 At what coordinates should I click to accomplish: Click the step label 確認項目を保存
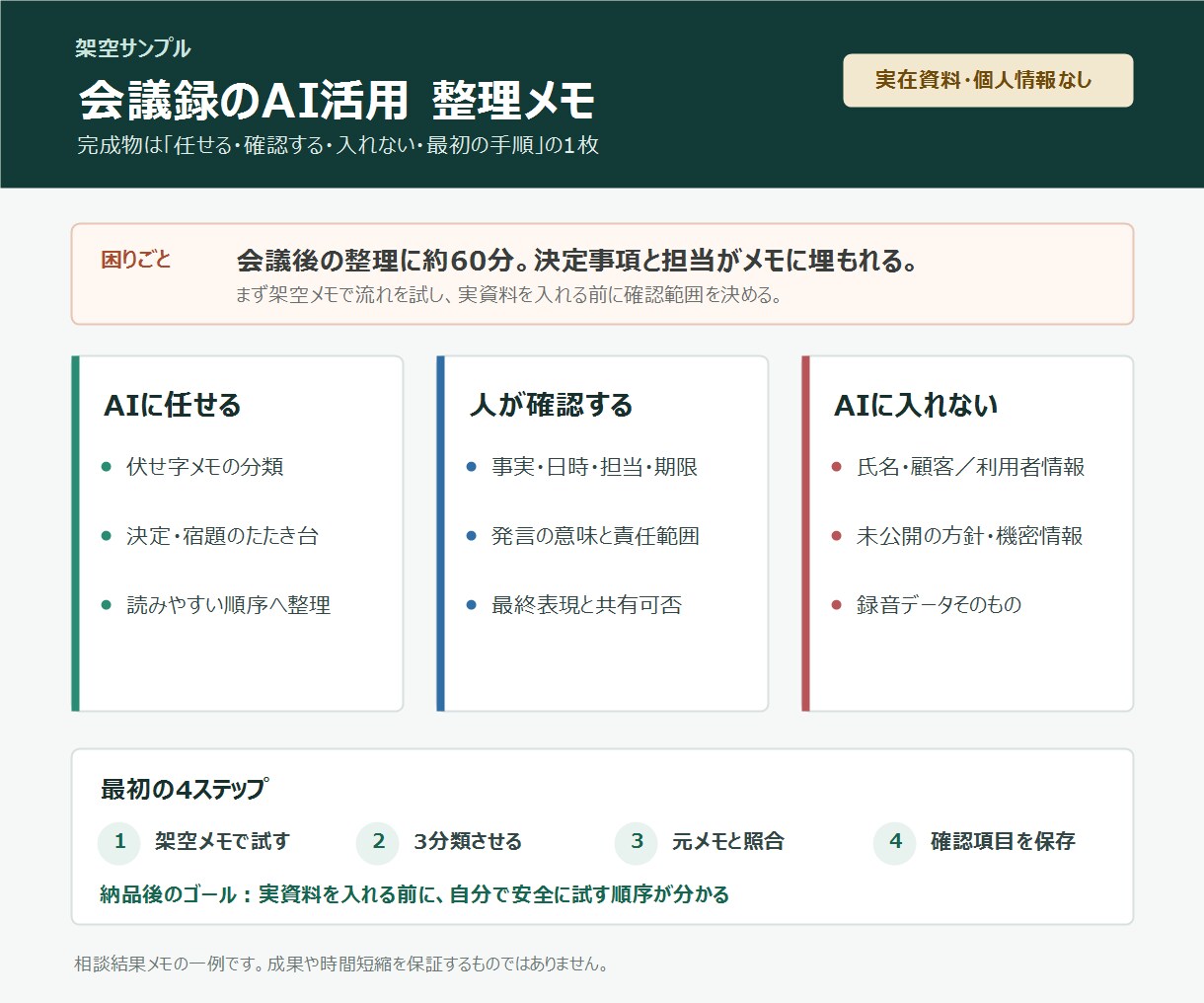tap(1004, 842)
